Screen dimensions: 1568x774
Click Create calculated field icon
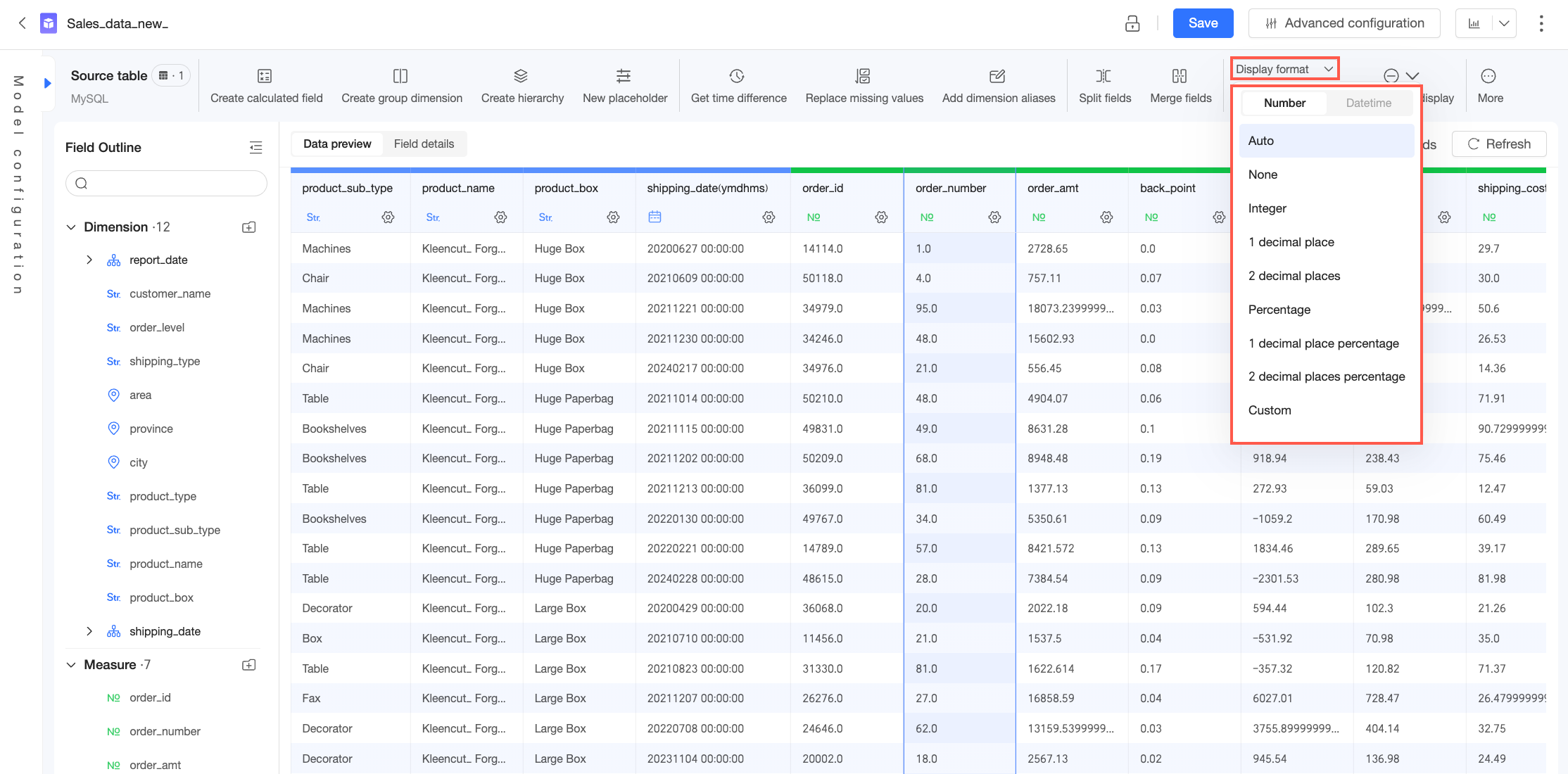tap(265, 76)
